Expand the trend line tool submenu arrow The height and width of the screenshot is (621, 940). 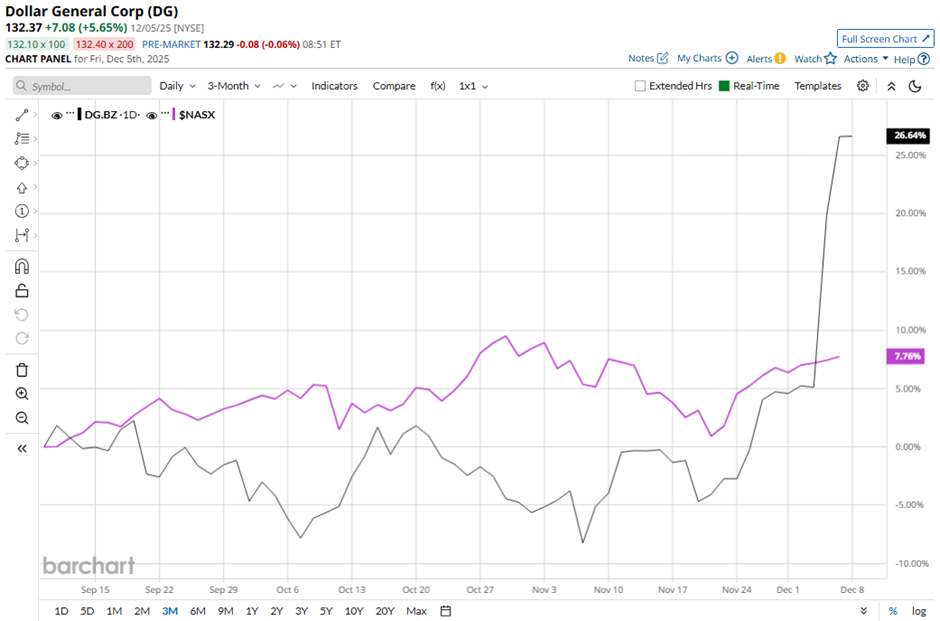coord(35,114)
